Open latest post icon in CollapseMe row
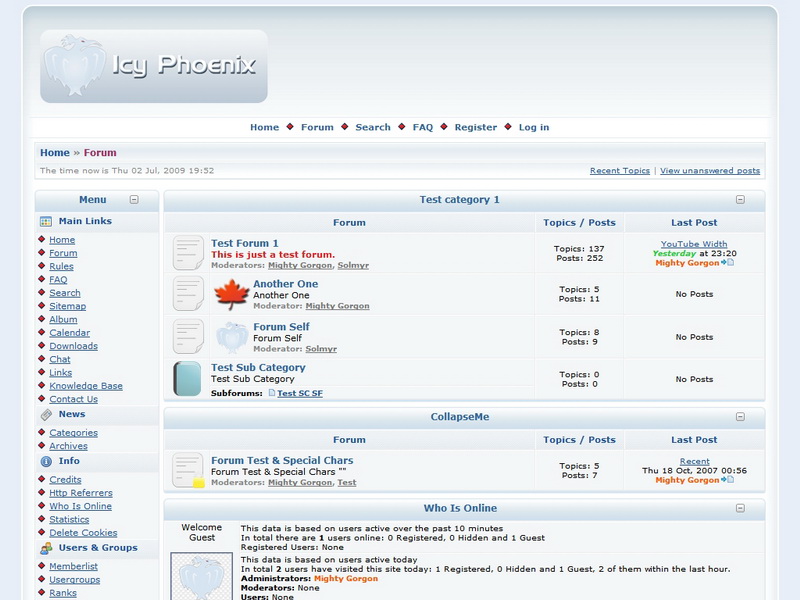This screenshot has width=800, height=600. coord(728,480)
